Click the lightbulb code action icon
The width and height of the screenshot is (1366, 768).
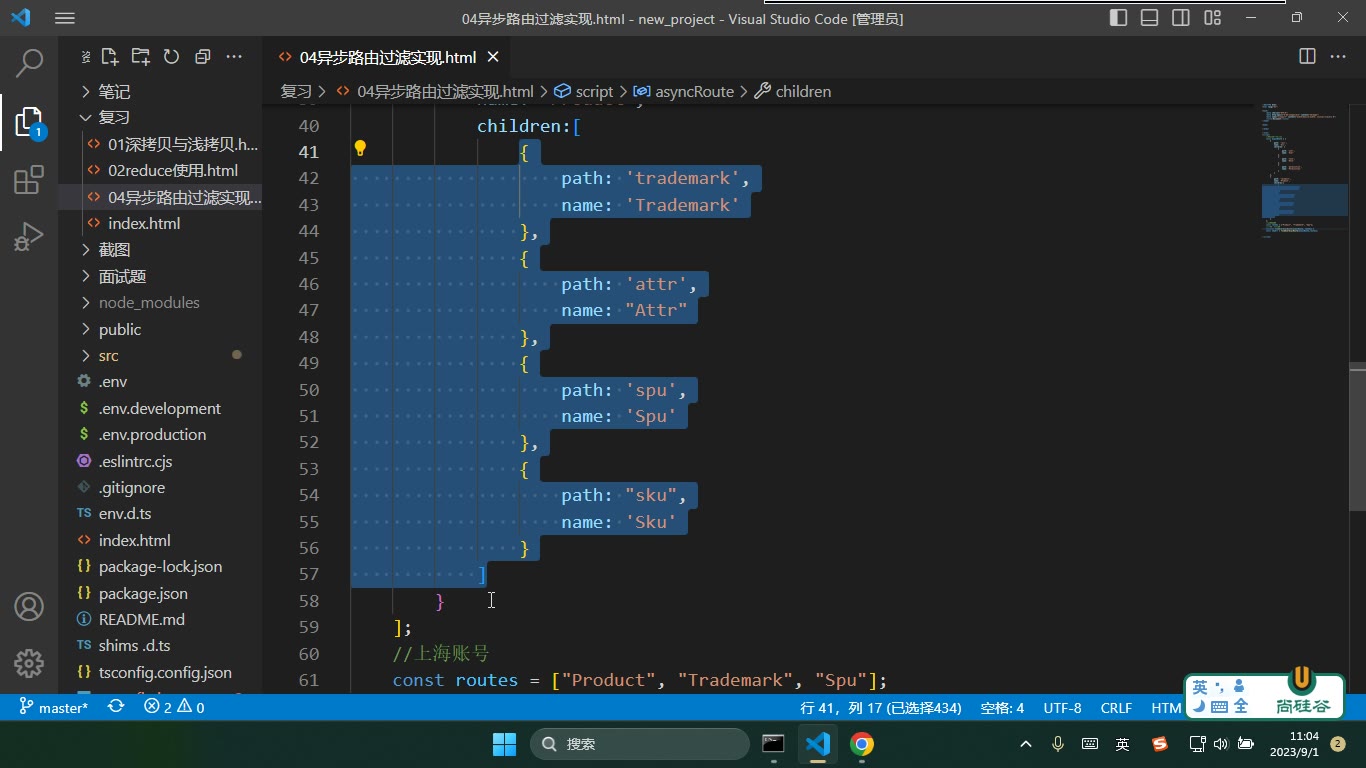pos(360,150)
